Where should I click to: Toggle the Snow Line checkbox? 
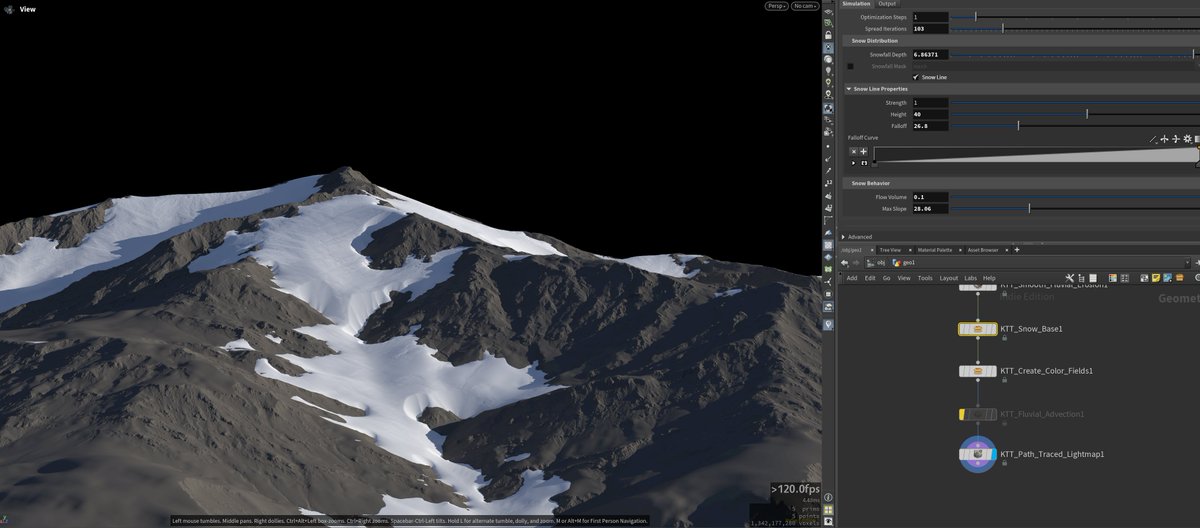click(x=916, y=77)
